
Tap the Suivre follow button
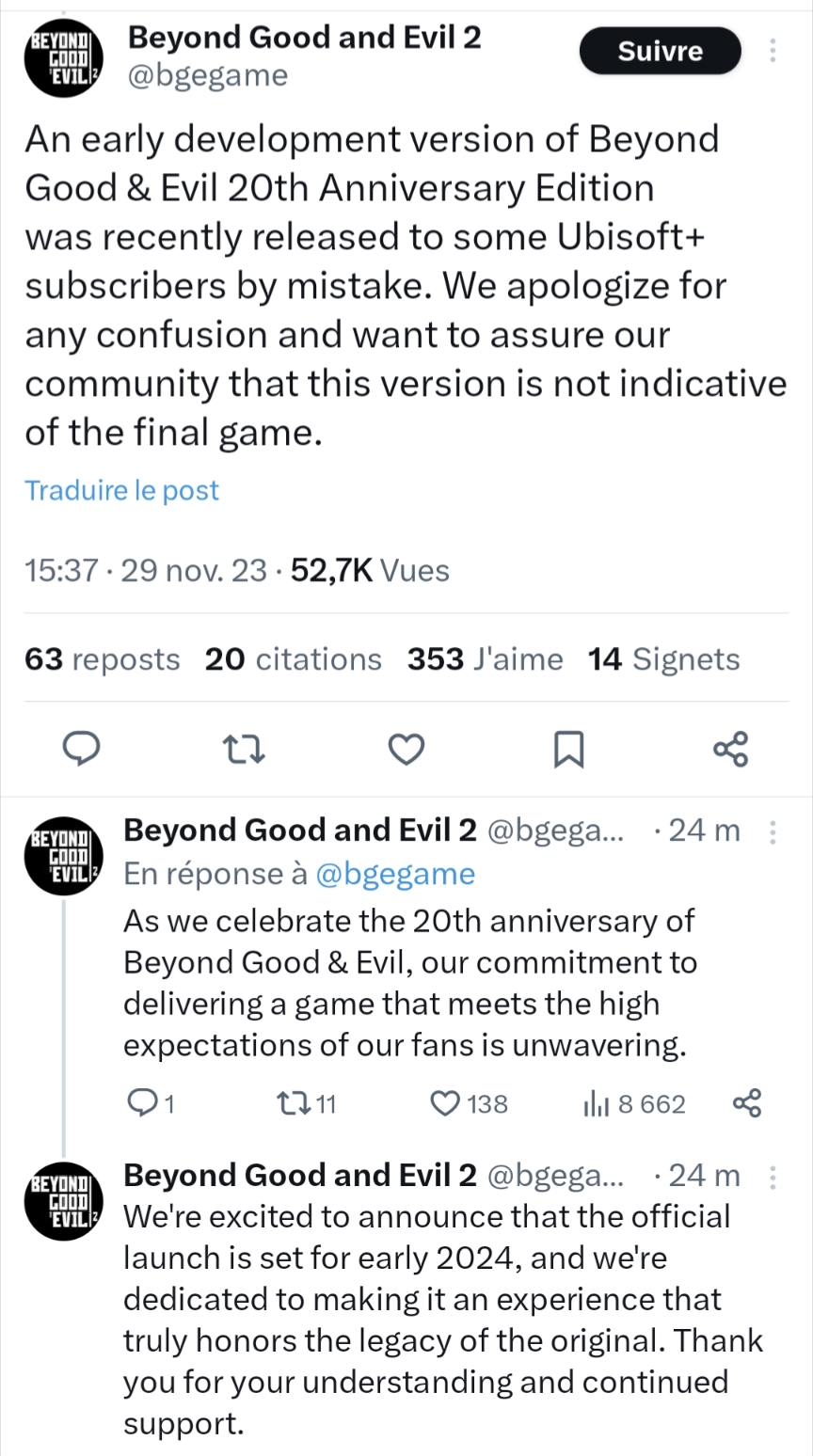tap(660, 51)
